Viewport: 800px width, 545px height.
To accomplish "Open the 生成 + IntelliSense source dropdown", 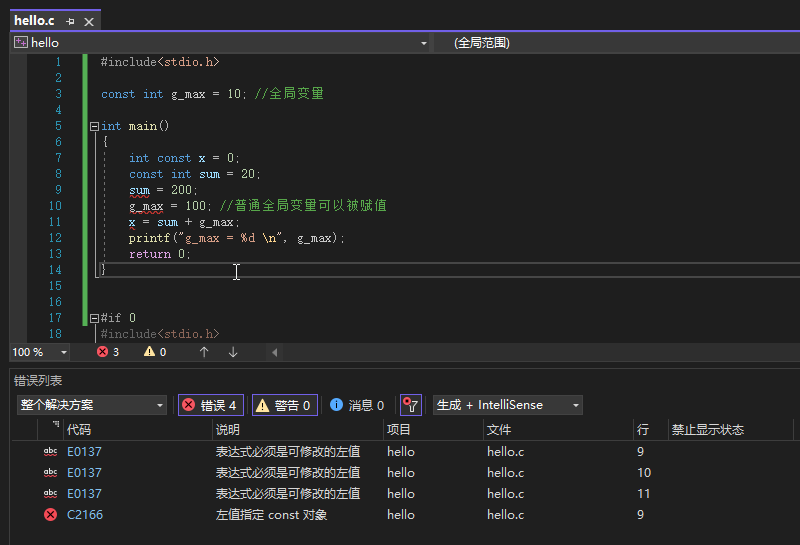I will 508,405.
